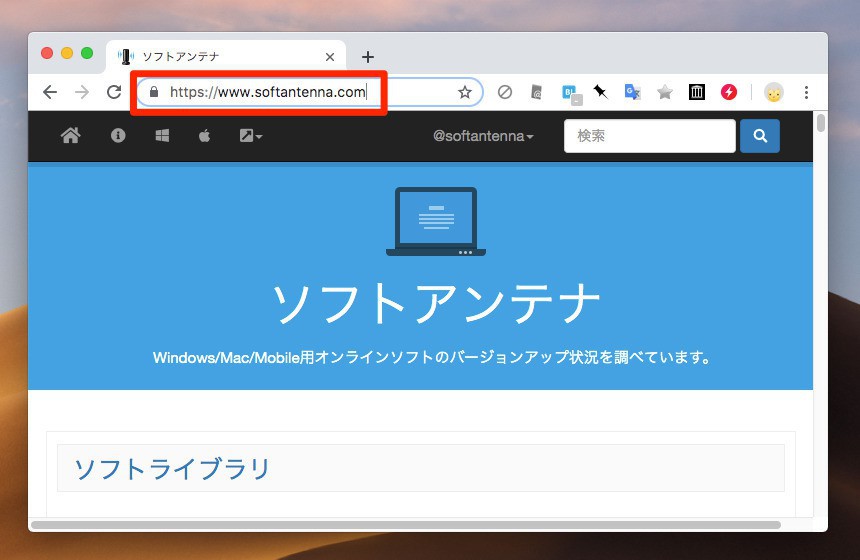Open a new tab with plus button
This screenshot has height=560, width=860.
pyautogui.click(x=368, y=57)
